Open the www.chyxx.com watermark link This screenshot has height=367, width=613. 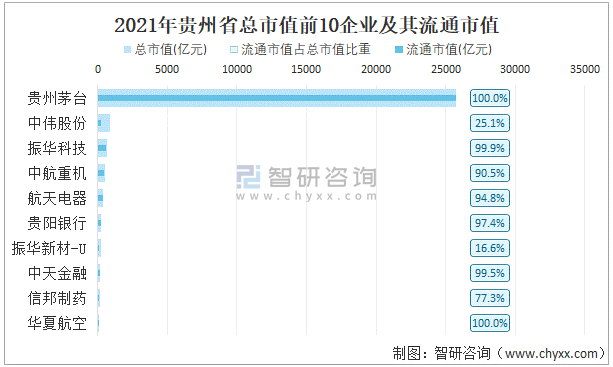(x=306, y=196)
